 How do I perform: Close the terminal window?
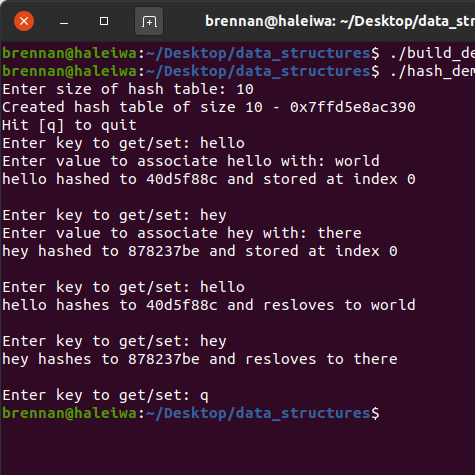tap(24, 21)
